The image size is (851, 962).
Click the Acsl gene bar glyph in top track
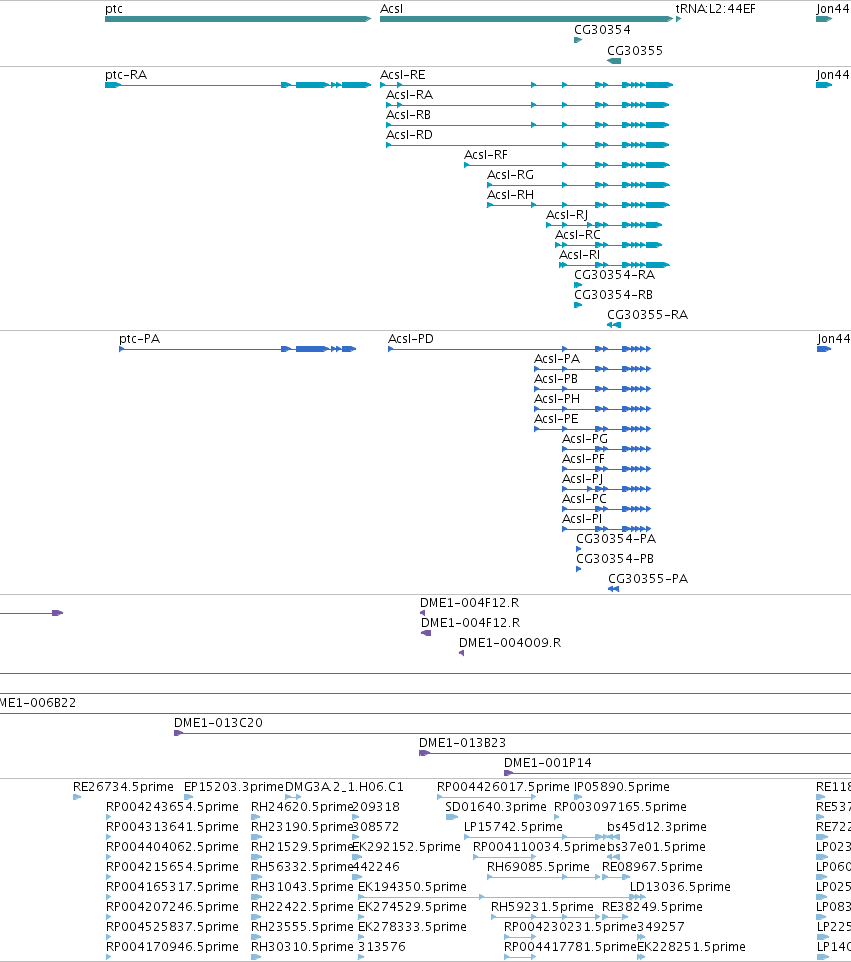tap(526, 19)
